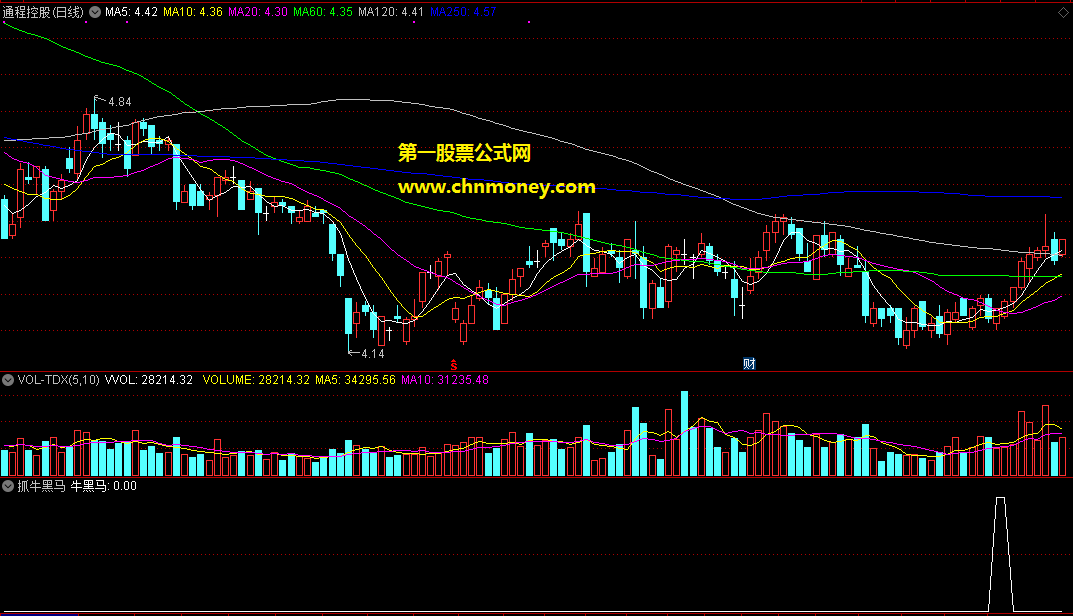Click the red S marker below the chart

pos(453,365)
